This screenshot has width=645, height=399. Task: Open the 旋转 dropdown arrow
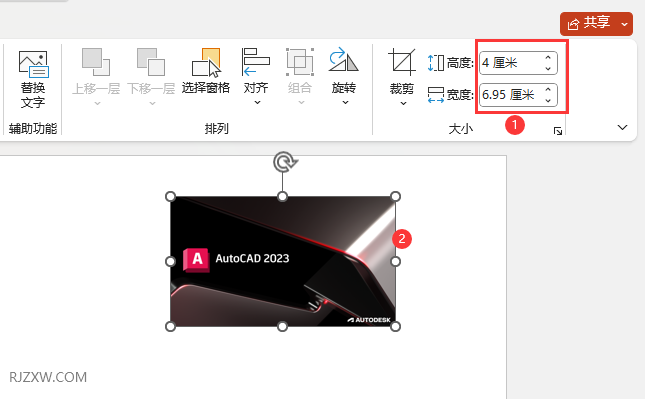click(x=345, y=102)
